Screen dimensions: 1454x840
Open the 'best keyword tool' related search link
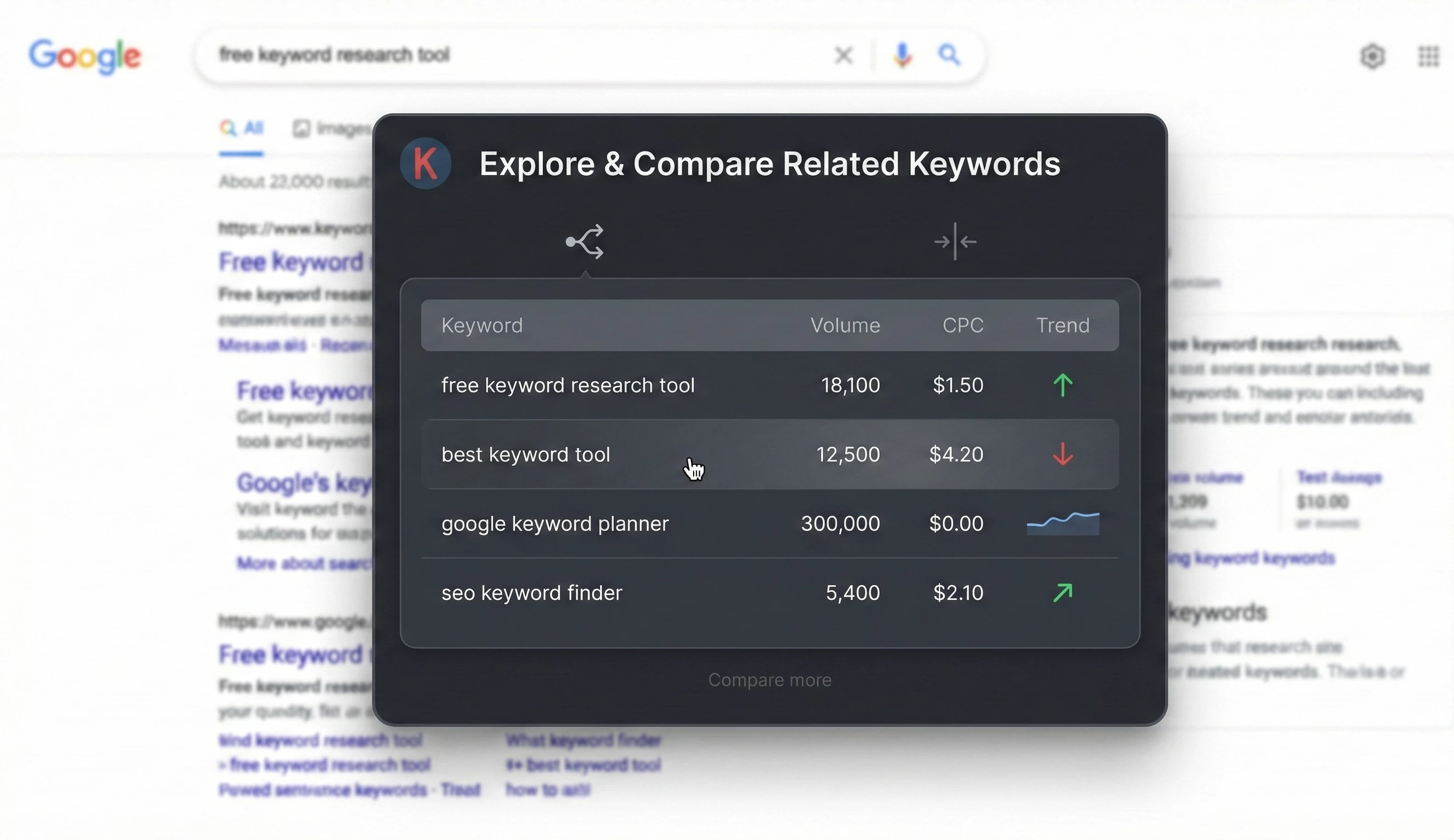click(x=583, y=765)
